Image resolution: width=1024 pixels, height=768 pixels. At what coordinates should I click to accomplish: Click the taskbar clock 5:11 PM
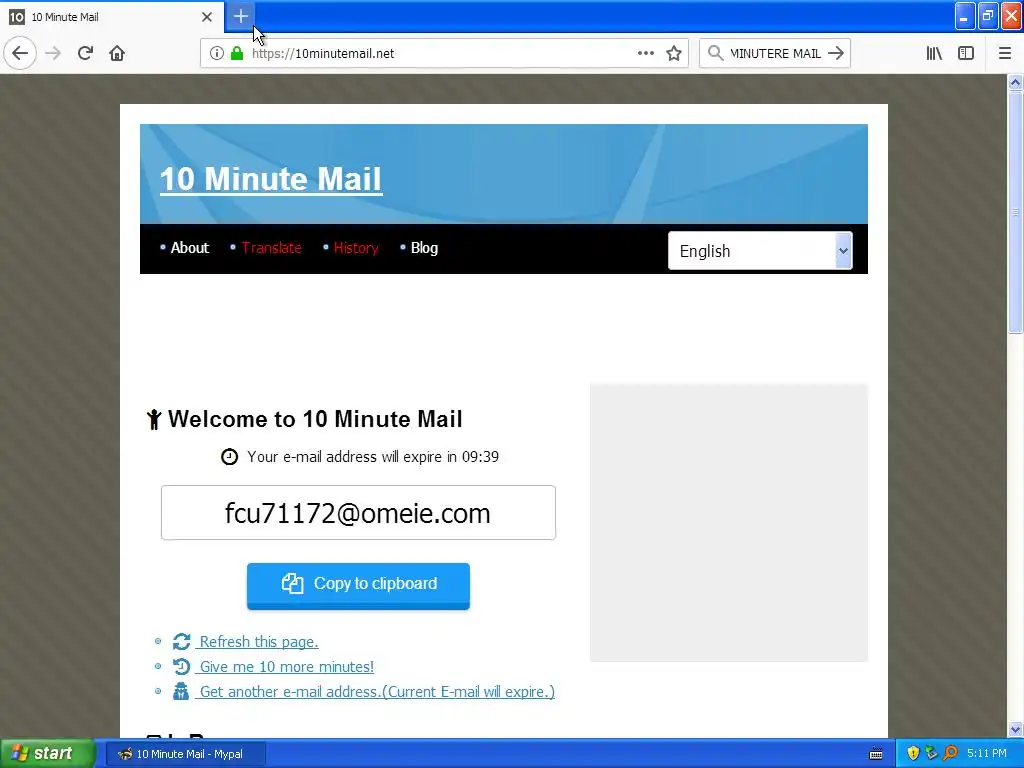987,754
